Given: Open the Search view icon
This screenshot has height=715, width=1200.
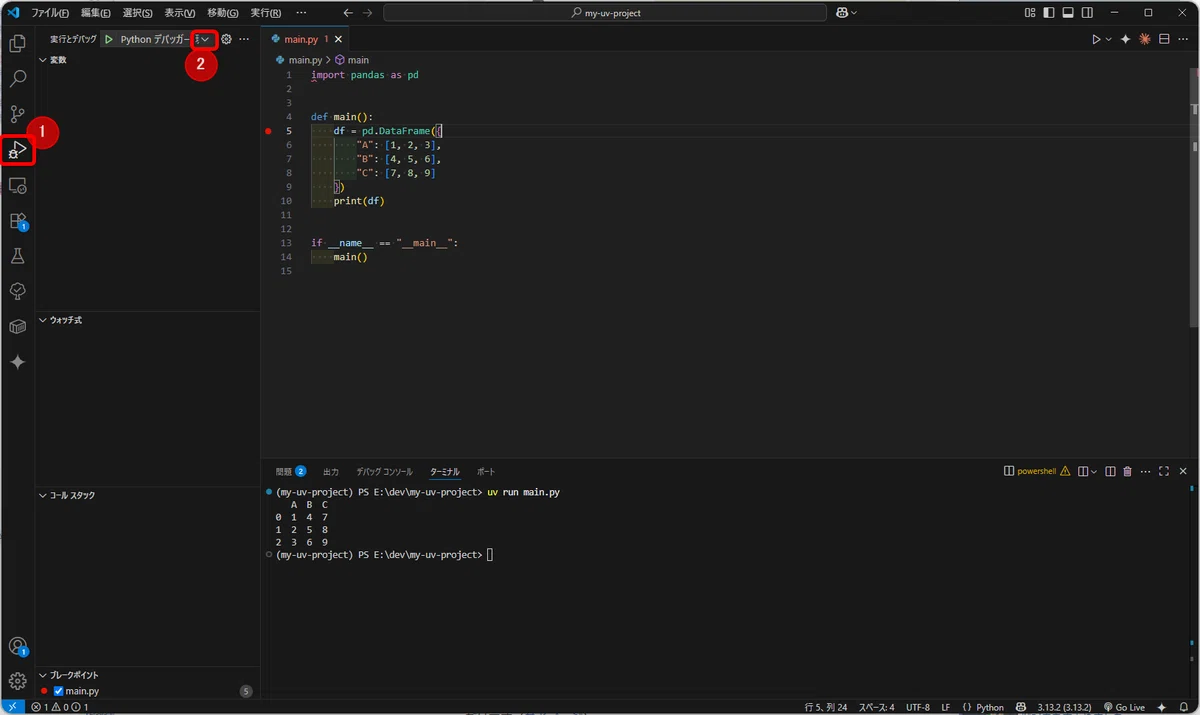Looking at the screenshot, I should pyautogui.click(x=17, y=79).
